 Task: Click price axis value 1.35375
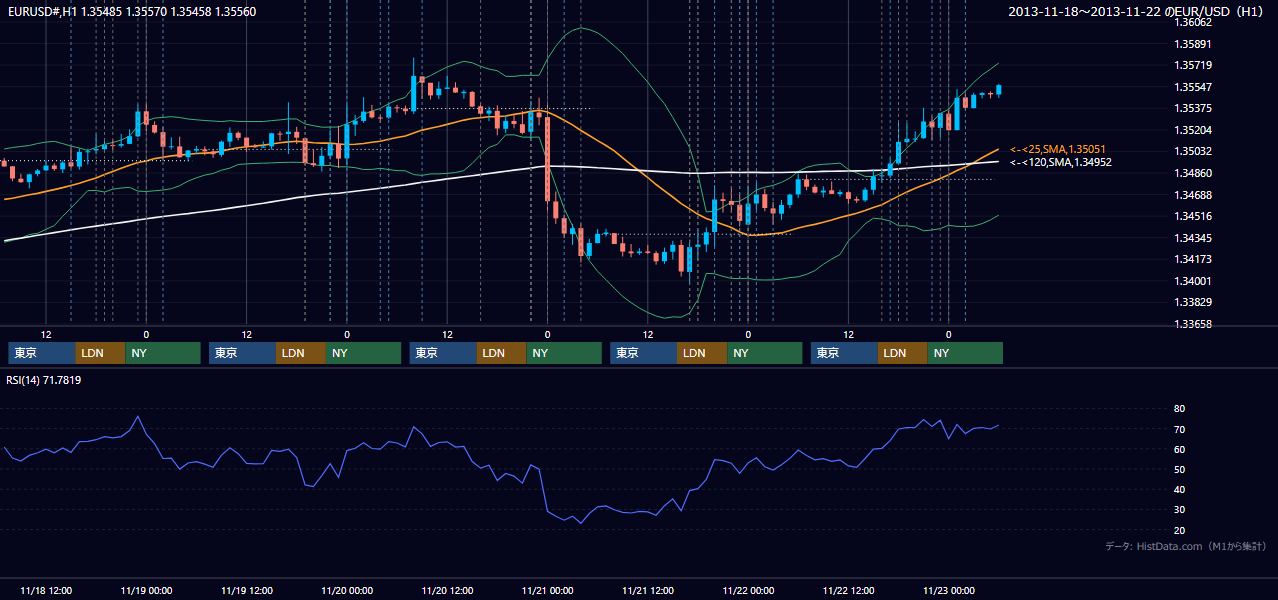[1192, 108]
